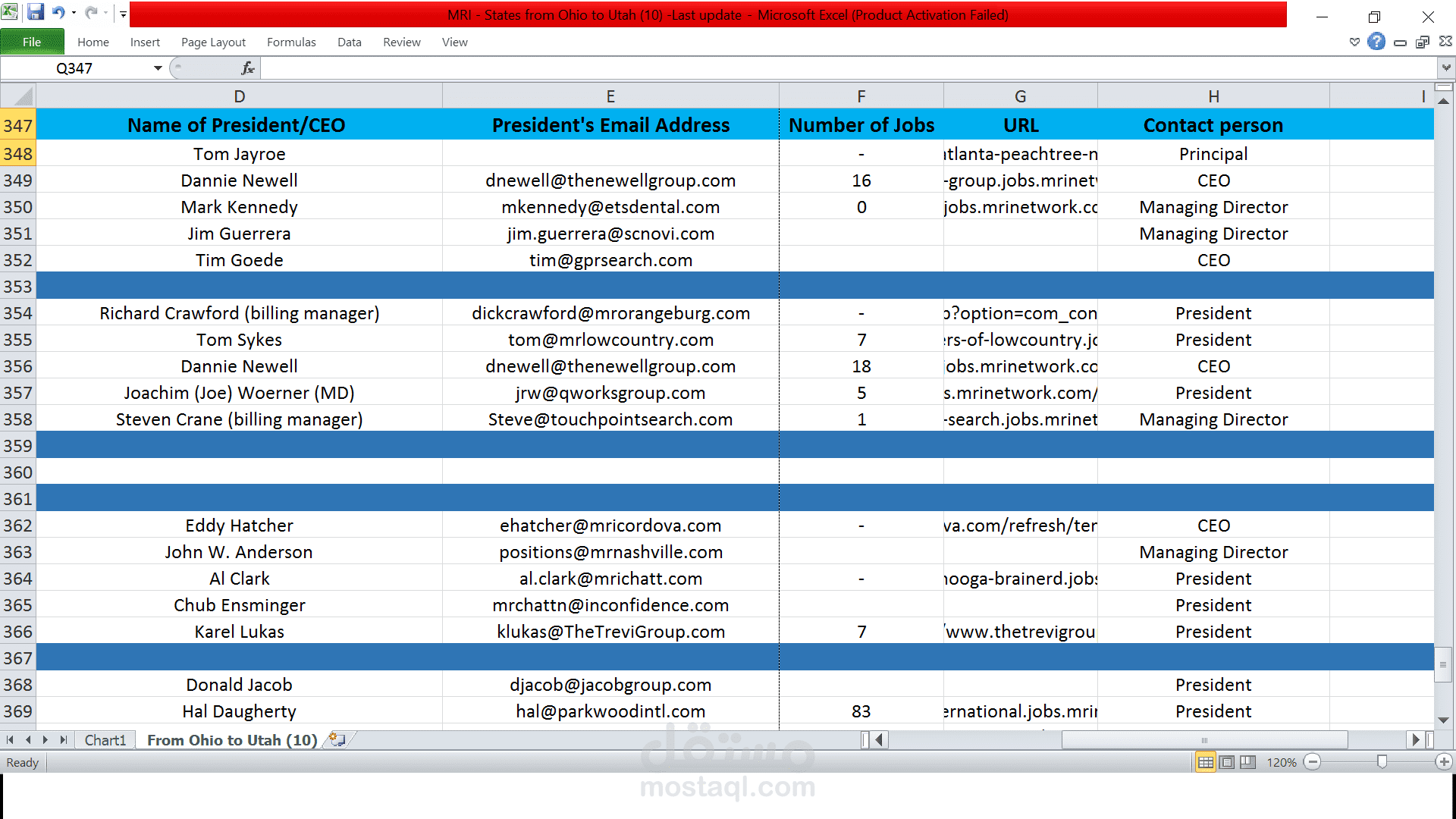Click the Insert Worksheet tab icon
This screenshot has width=1456, height=819.
tap(338, 739)
